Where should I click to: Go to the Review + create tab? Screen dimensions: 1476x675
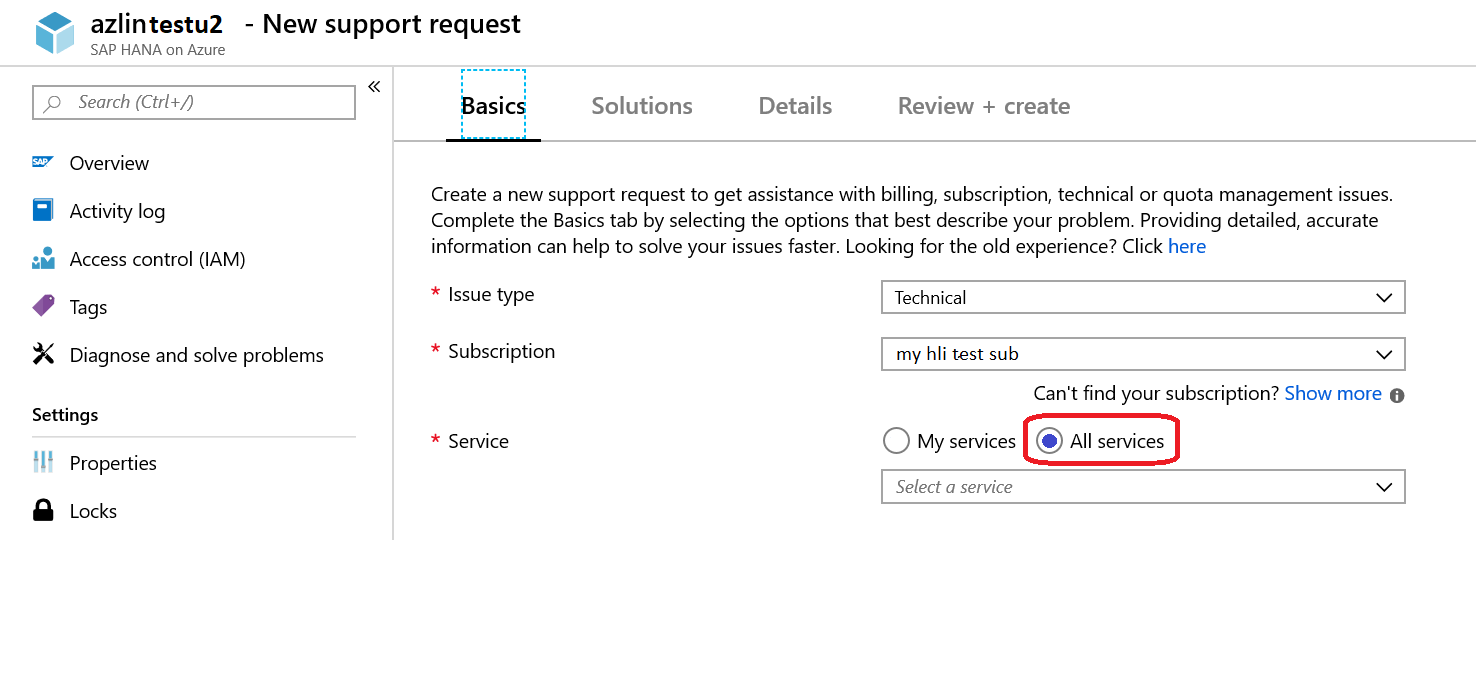[984, 106]
